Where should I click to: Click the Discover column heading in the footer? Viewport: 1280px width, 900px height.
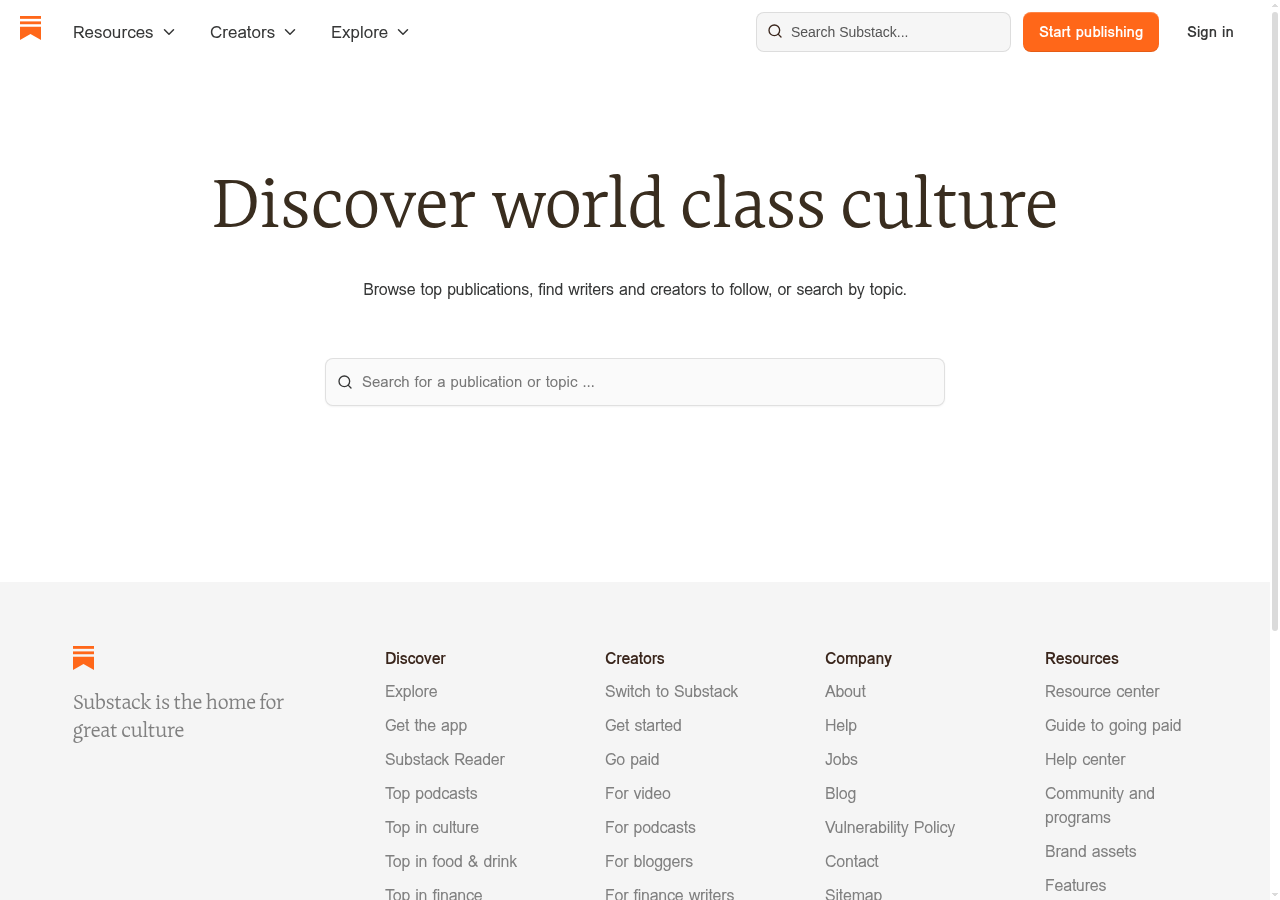(415, 658)
